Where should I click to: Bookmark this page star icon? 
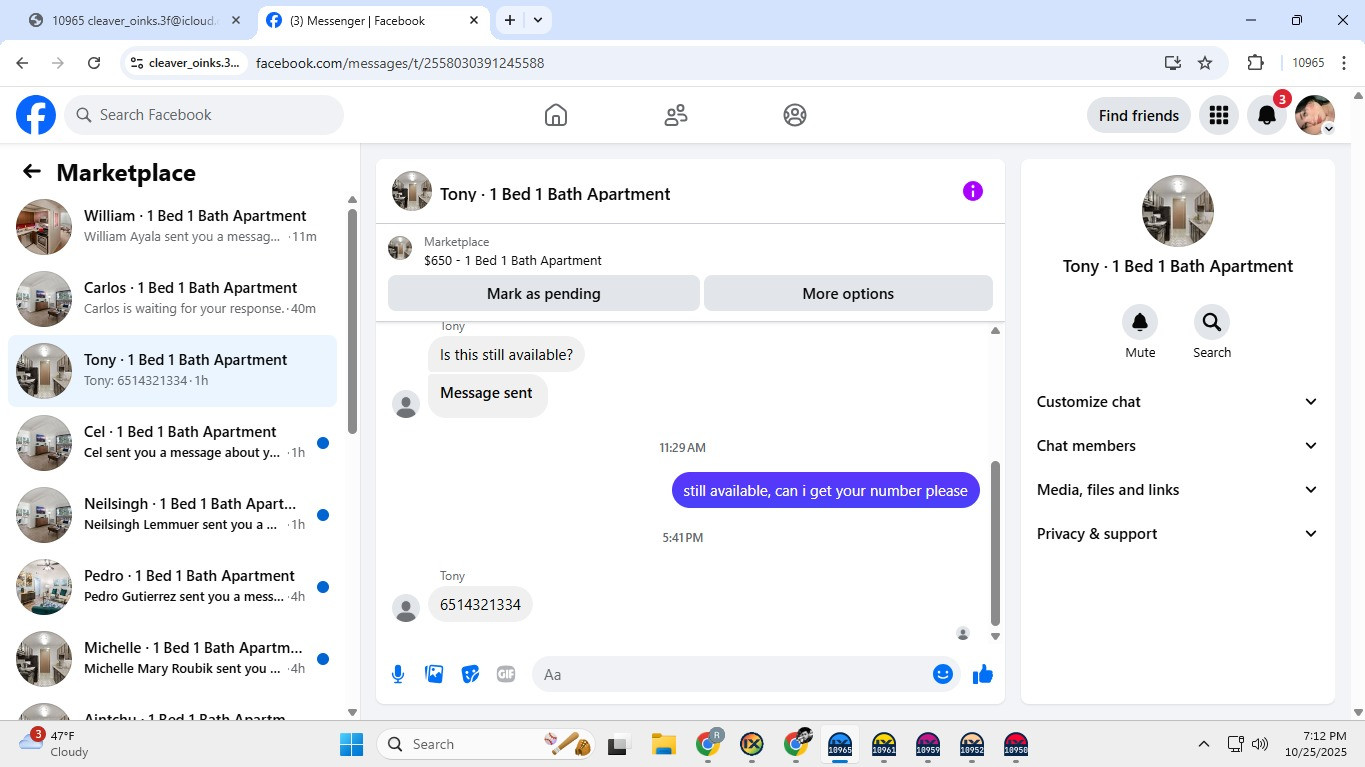tap(1205, 63)
